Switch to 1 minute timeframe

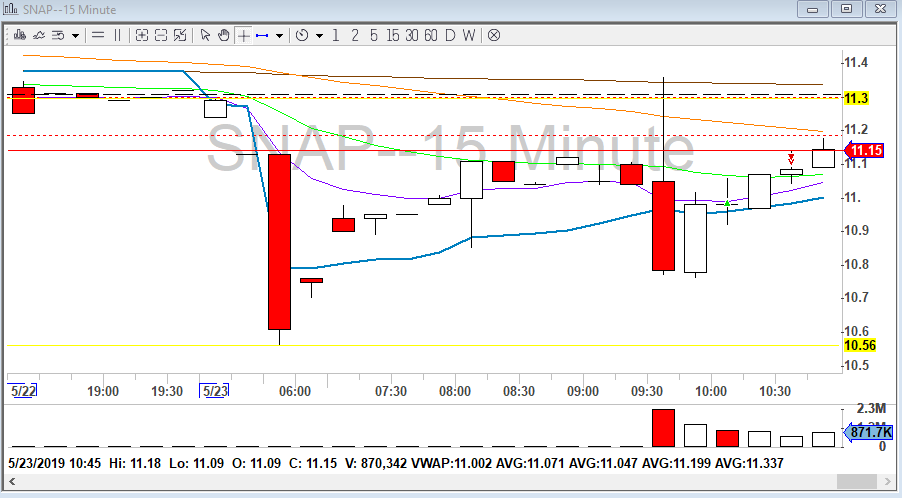point(335,35)
